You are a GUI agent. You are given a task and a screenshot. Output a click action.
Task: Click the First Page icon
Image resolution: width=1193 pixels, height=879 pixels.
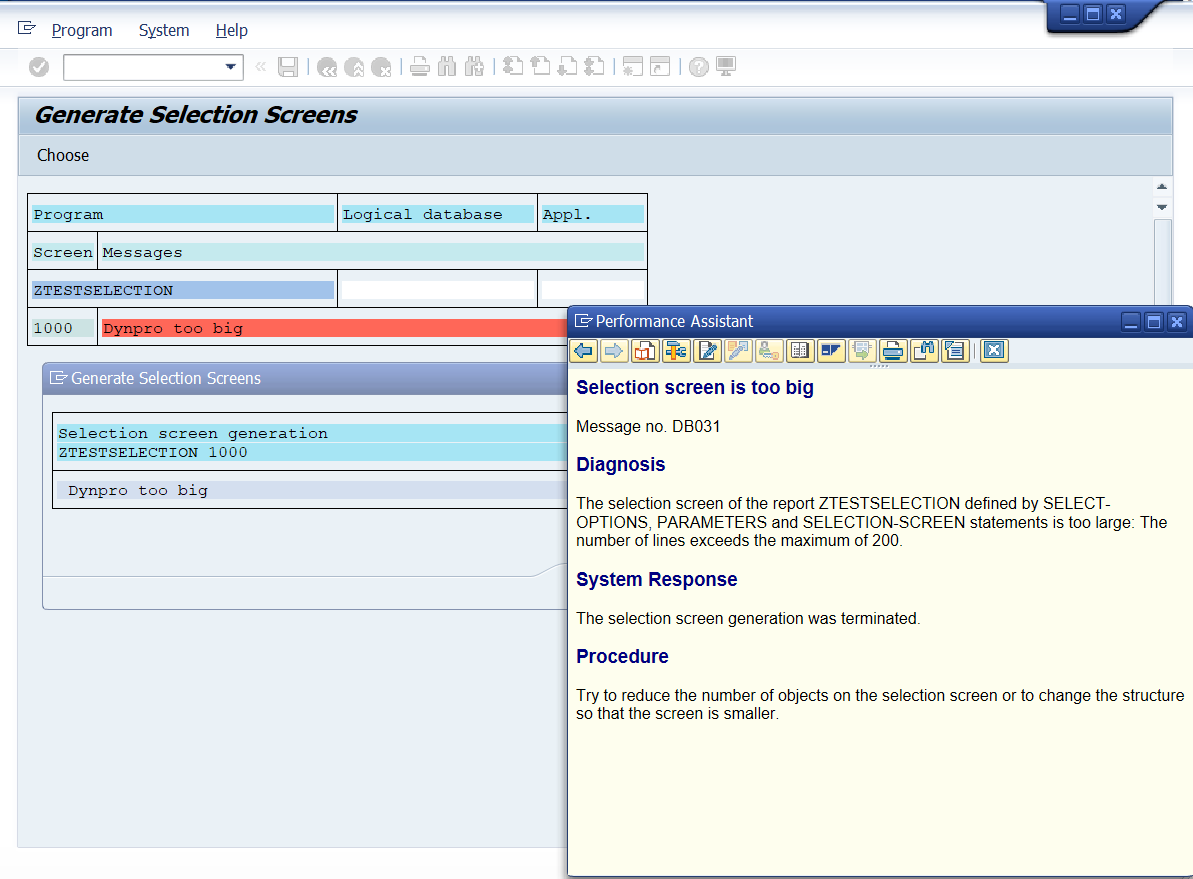pos(513,67)
